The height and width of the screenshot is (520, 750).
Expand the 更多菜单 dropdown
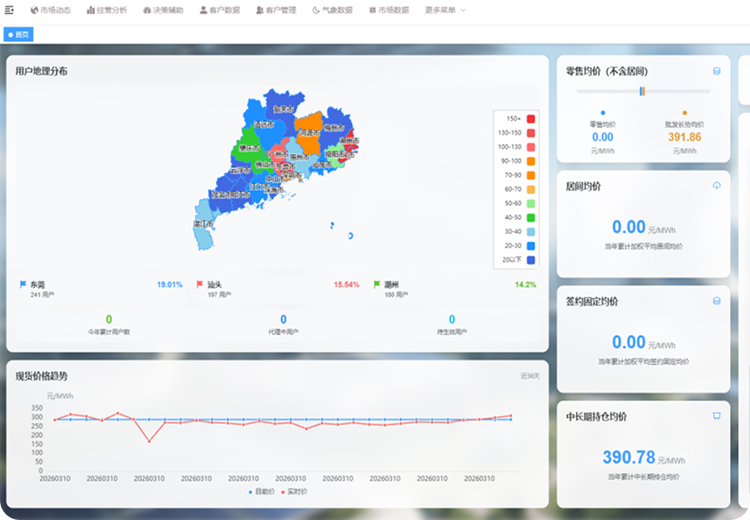(x=445, y=10)
